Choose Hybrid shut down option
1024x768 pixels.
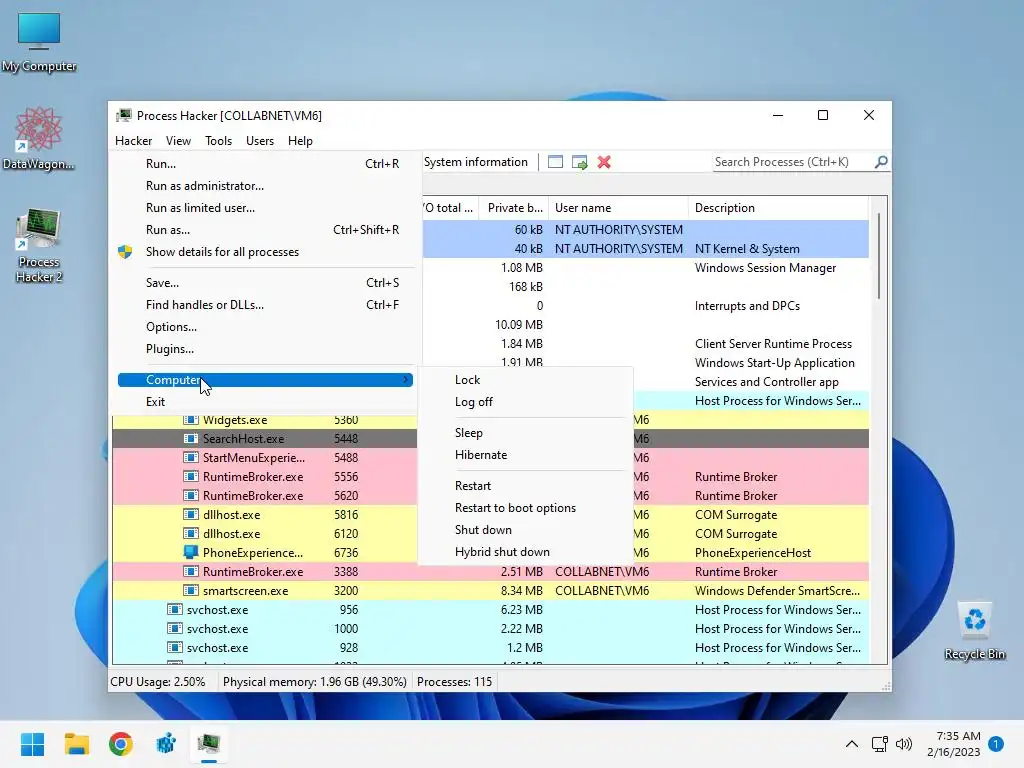point(526,552)
